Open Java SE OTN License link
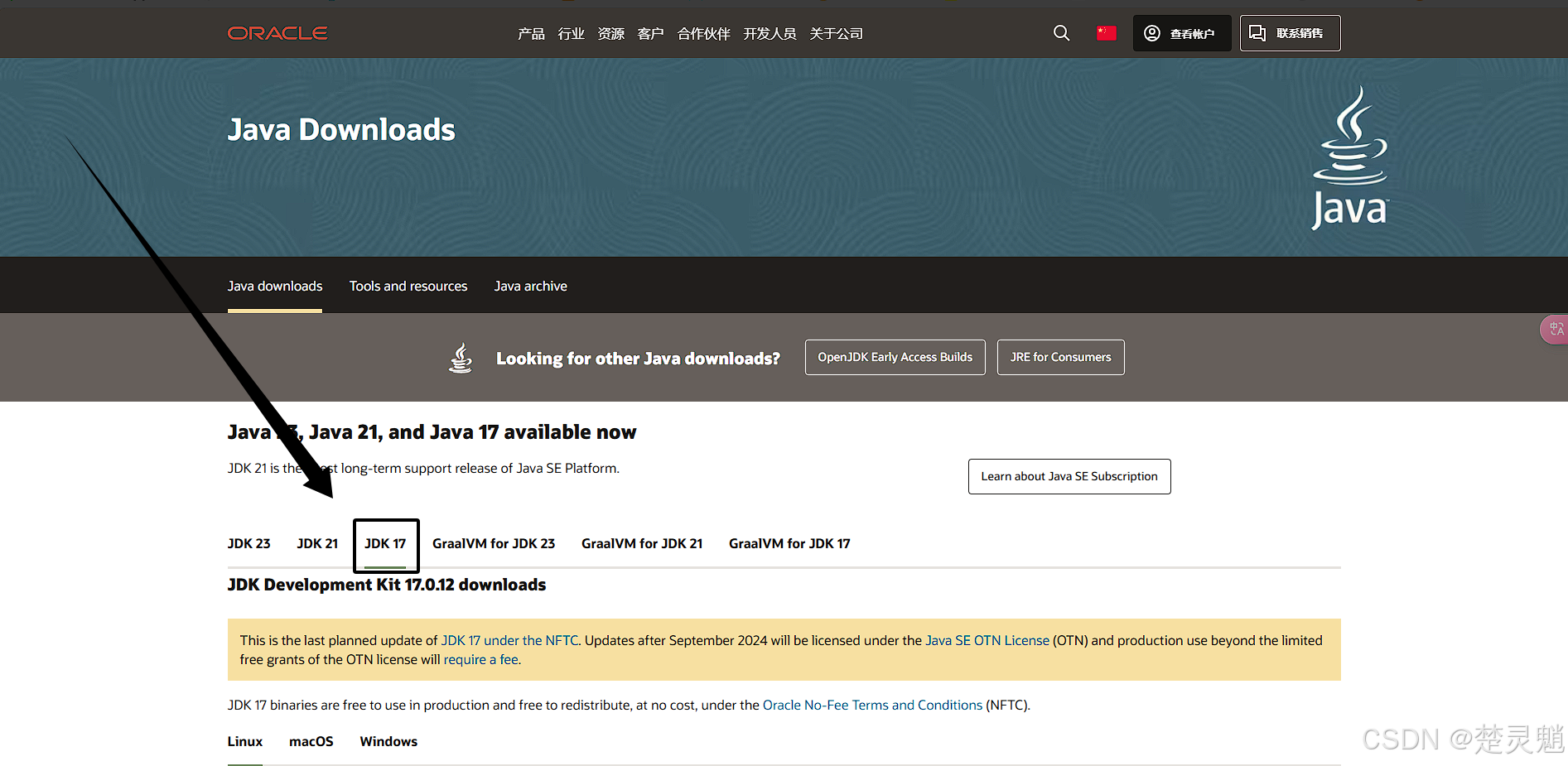Screen dimensions: 1568x766 (x=987, y=640)
